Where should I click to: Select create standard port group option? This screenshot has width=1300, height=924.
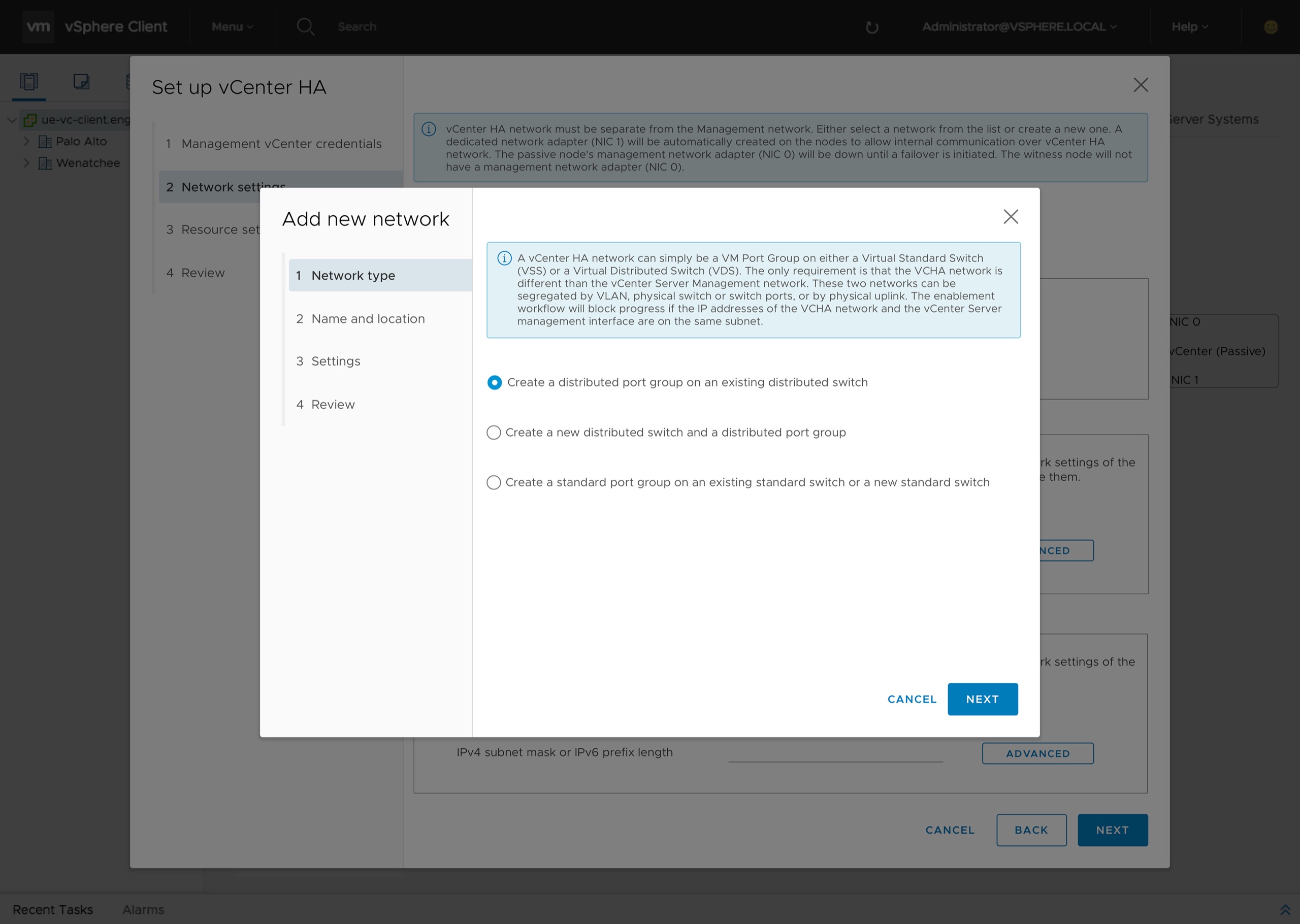click(x=494, y=483)
